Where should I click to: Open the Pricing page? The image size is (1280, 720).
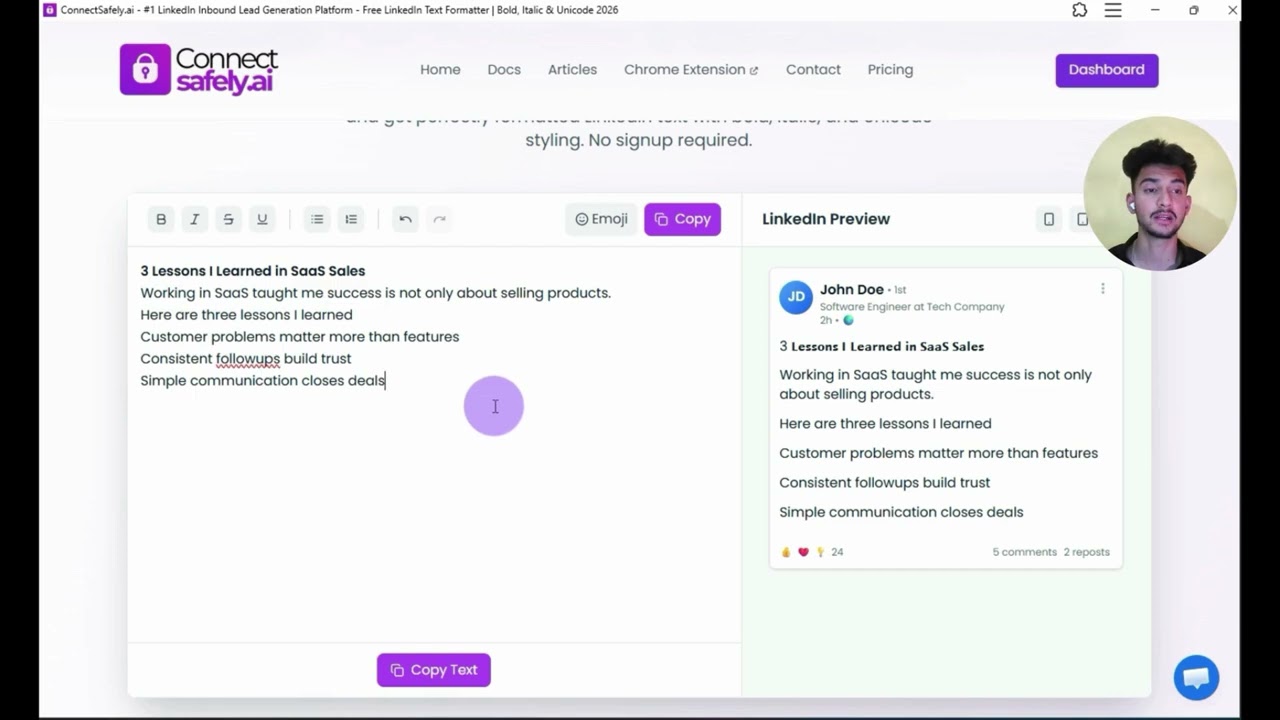(890, 70)
